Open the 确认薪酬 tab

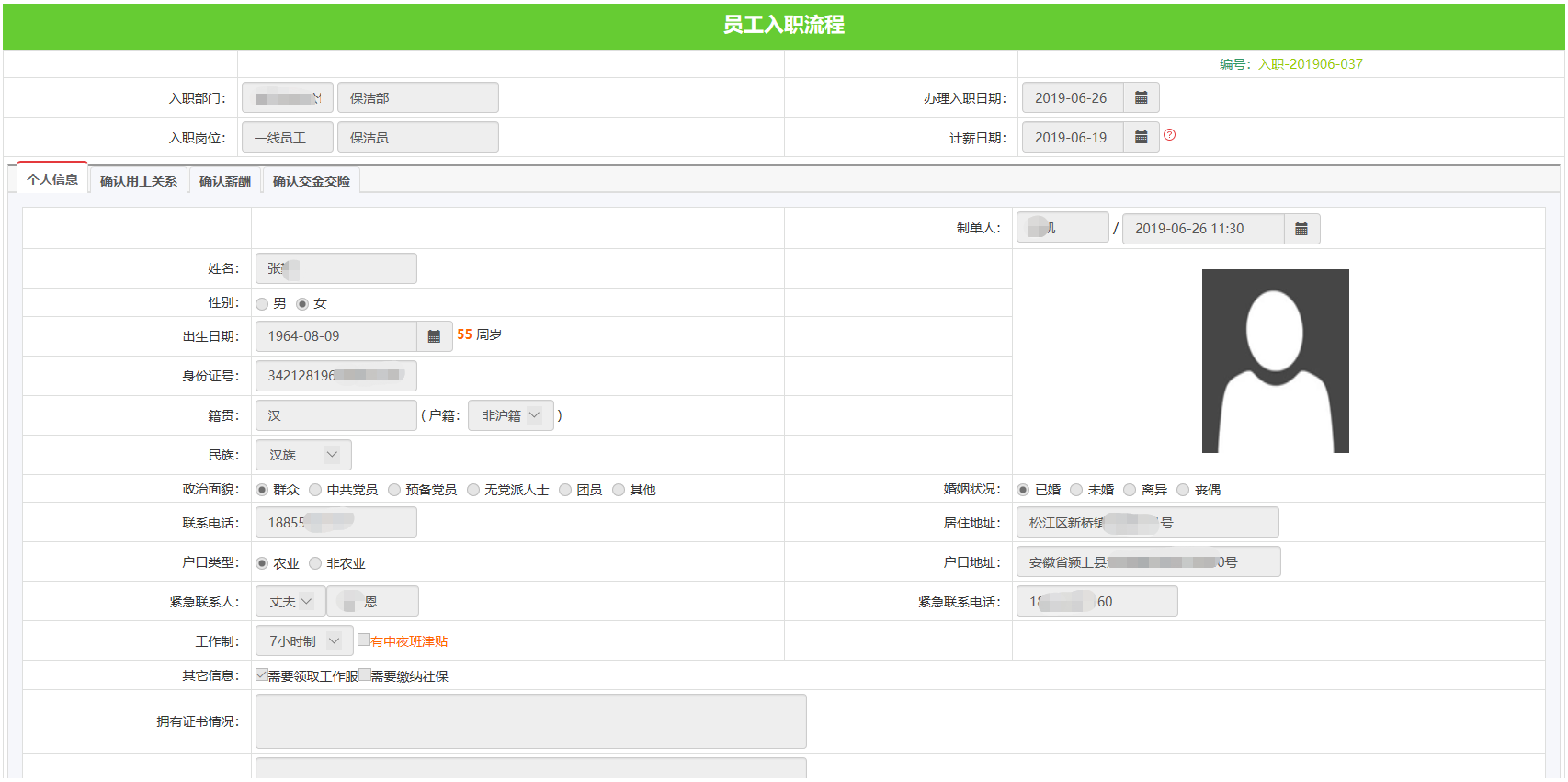click(225, 181)
